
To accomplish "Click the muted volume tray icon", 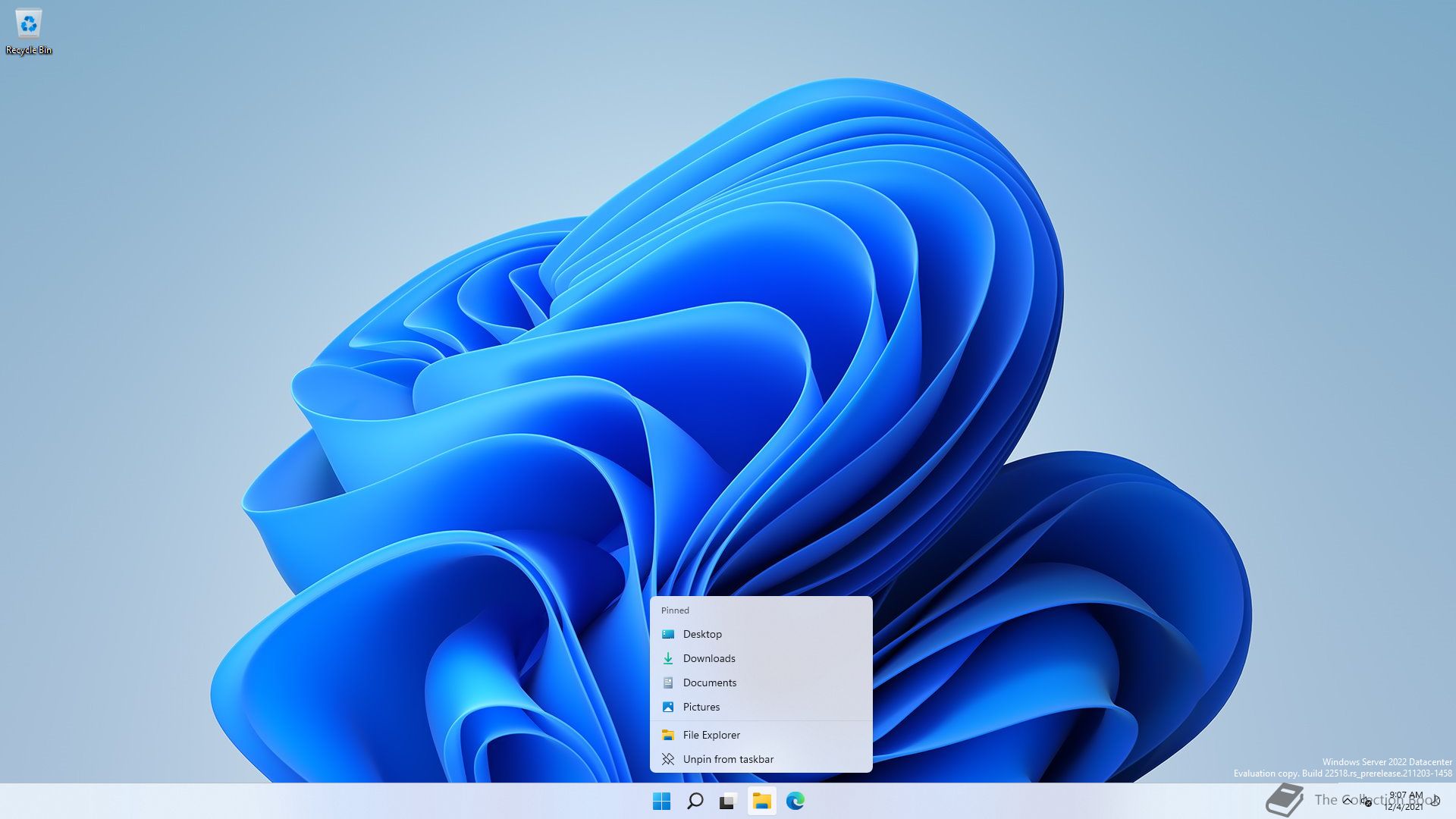I will [1367, 802].
